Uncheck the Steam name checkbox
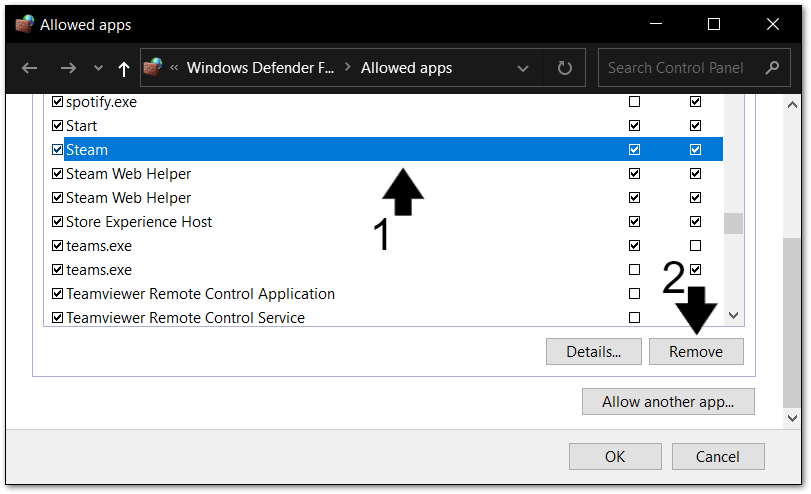Screen dimensions: 811x494 (x=57, y=149)
